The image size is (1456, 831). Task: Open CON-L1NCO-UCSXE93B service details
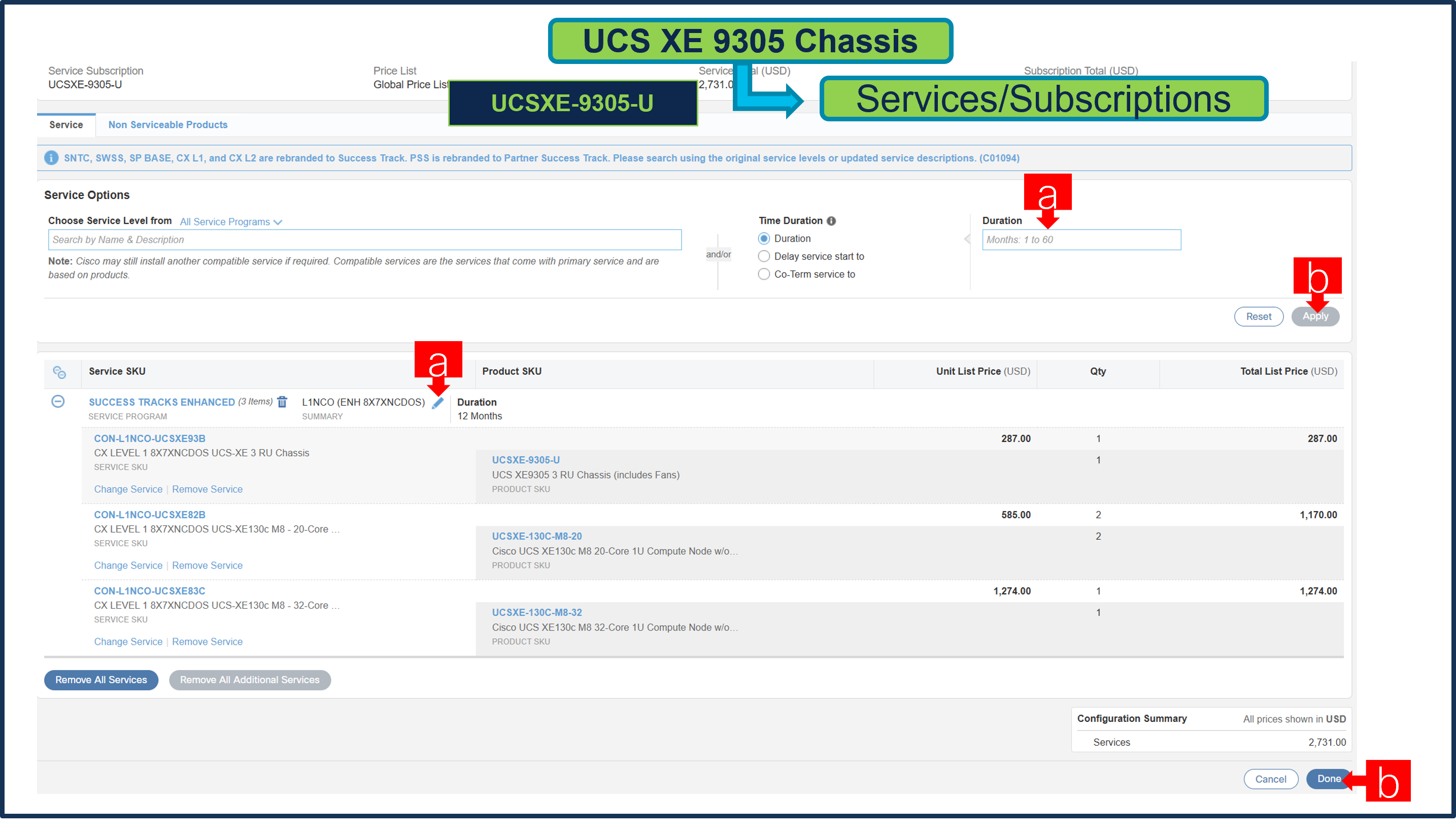(149, 438)
